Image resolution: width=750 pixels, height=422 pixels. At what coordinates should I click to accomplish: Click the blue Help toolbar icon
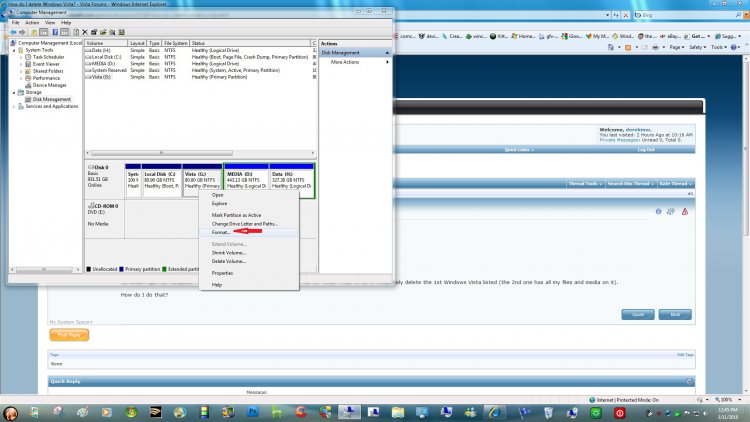tap(55, 32)
